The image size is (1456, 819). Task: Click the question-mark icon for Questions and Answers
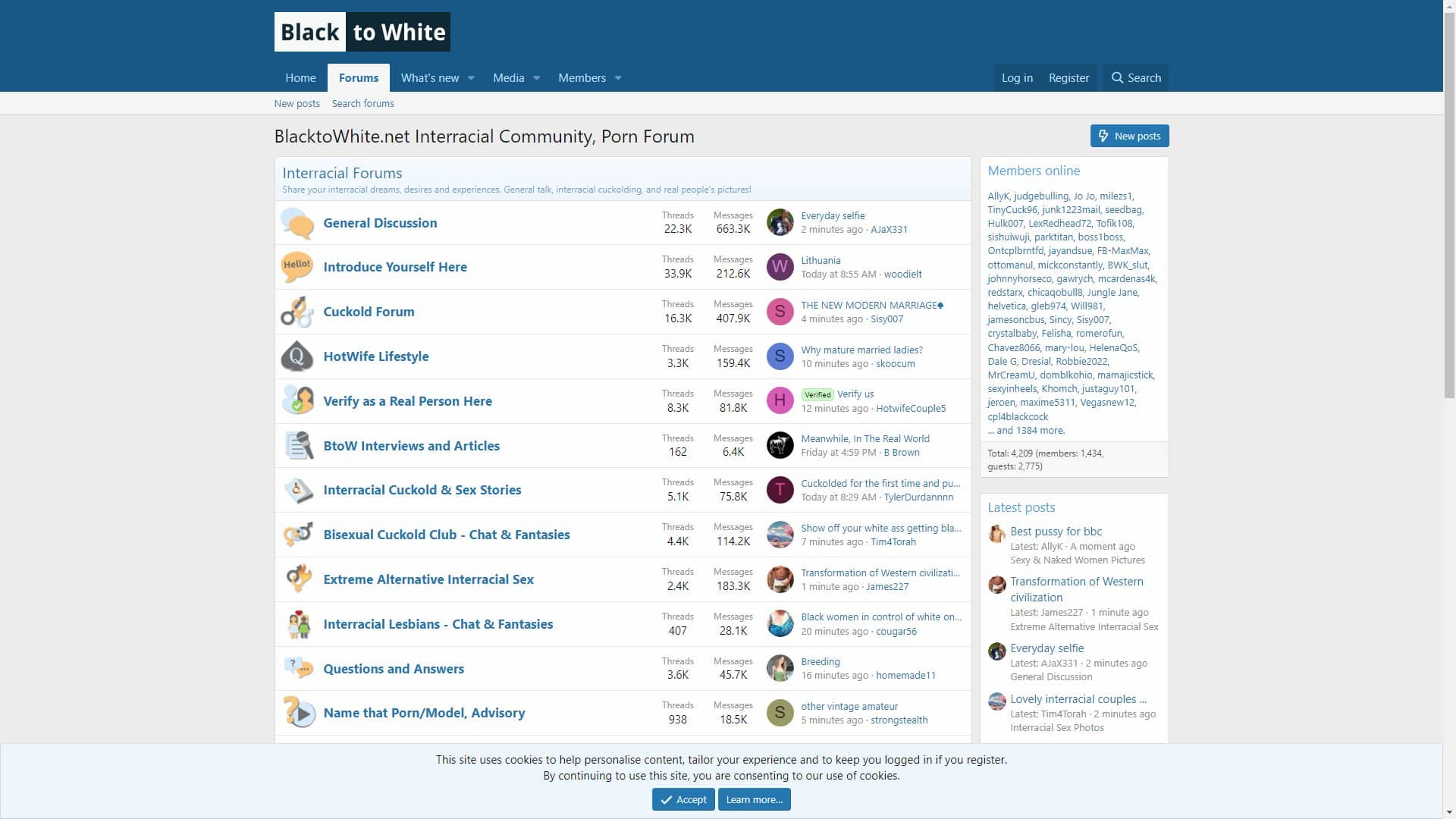pyautogui.click(x=297, y=668)
